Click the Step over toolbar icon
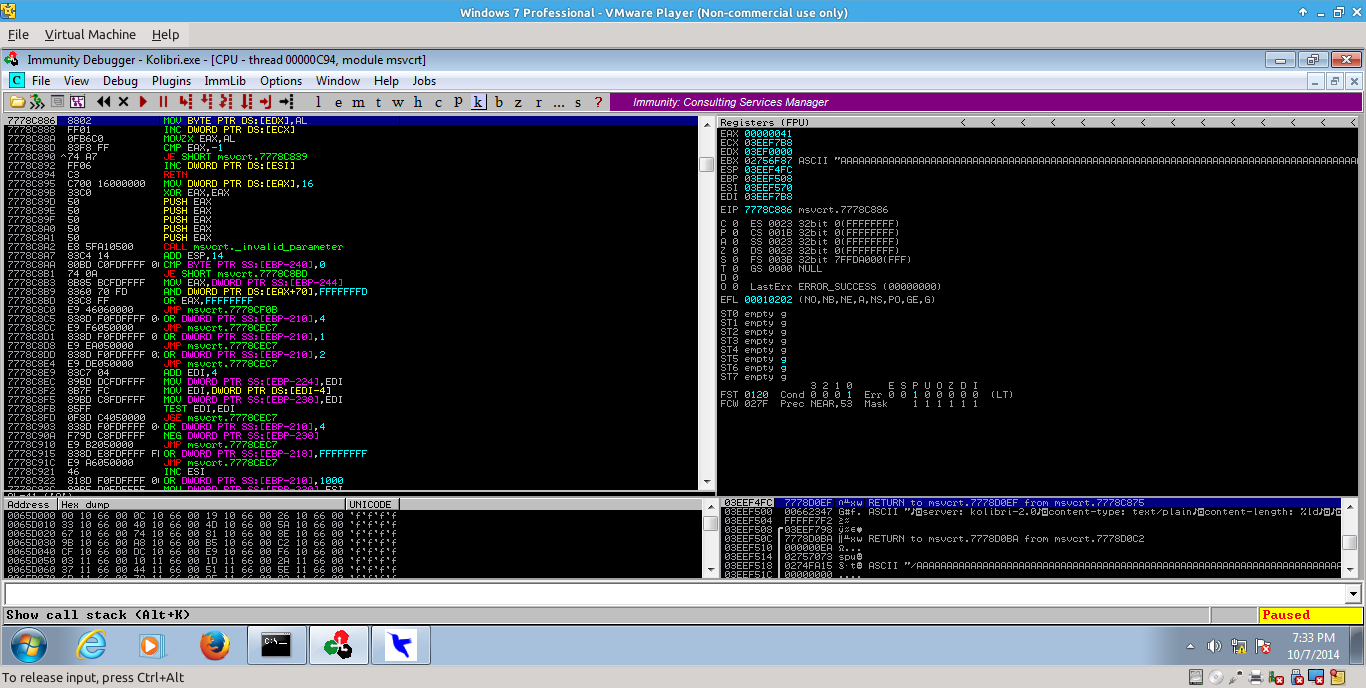The image size is (1366, 688). pos(206,102)
